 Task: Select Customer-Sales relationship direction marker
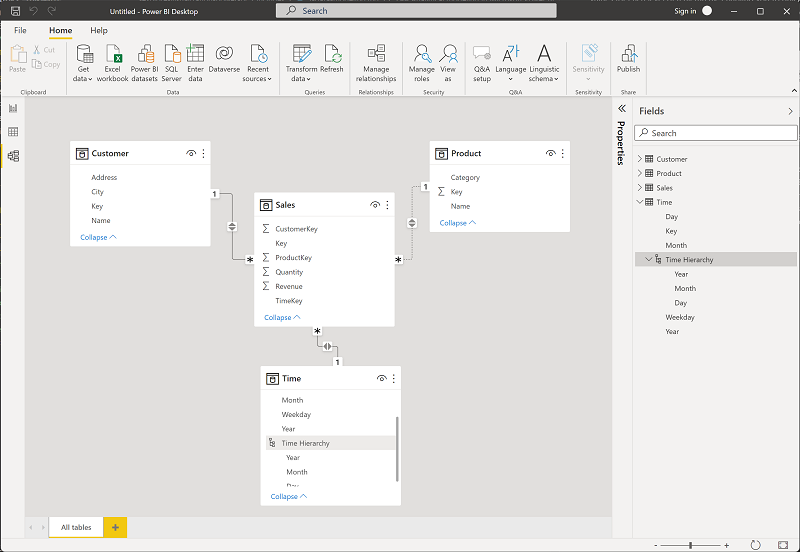click(232, 227)
